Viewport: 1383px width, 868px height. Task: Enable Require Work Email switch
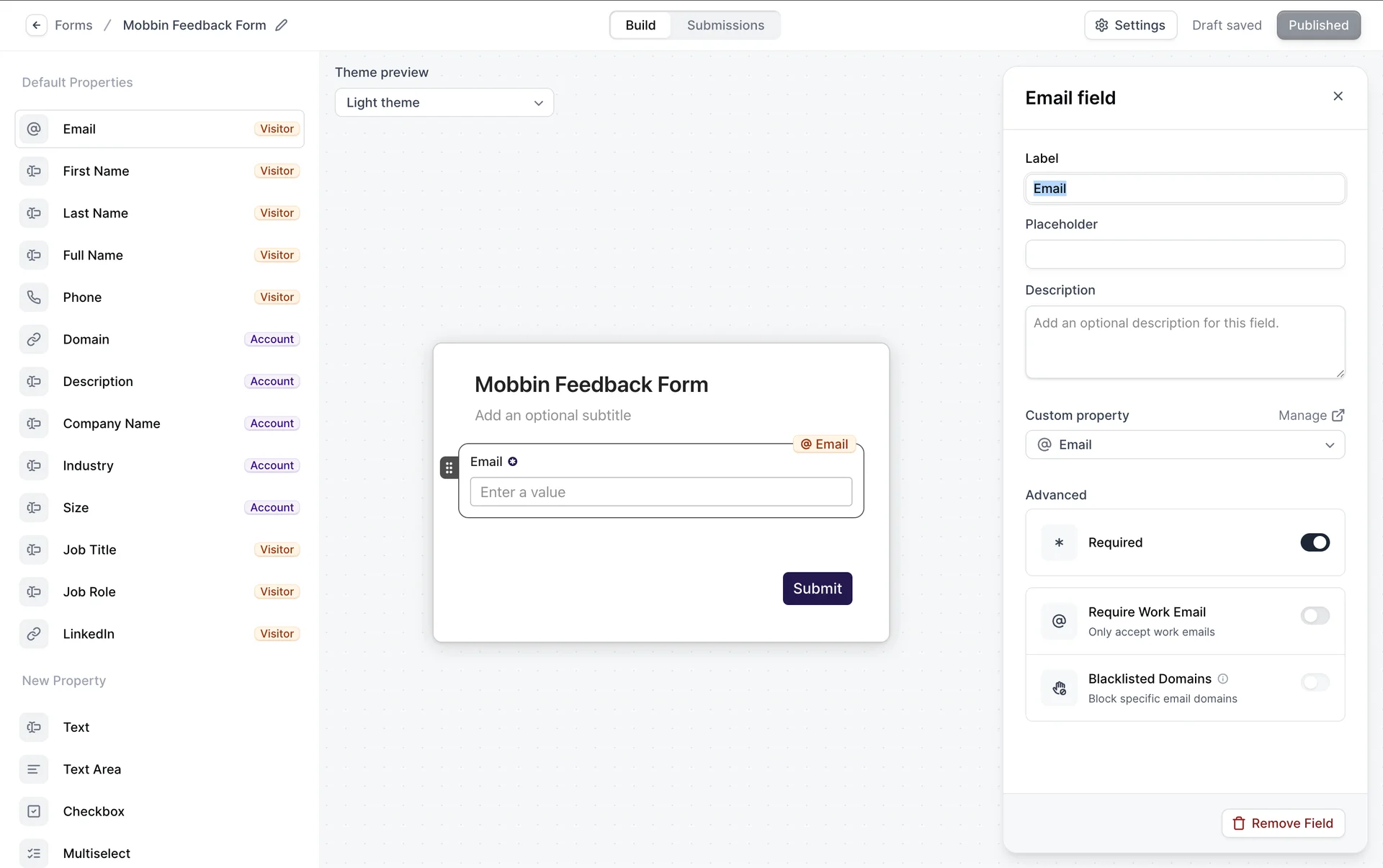pos(1315,616)
